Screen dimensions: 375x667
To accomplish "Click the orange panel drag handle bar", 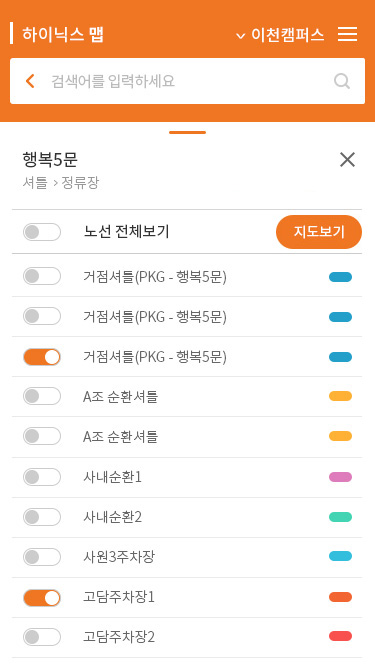I will [188, 132].
